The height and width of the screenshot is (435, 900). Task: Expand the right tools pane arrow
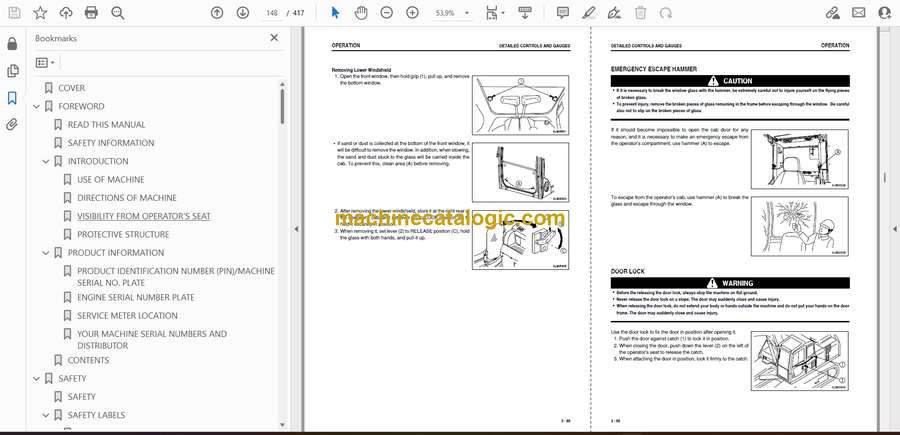[894, 229]
